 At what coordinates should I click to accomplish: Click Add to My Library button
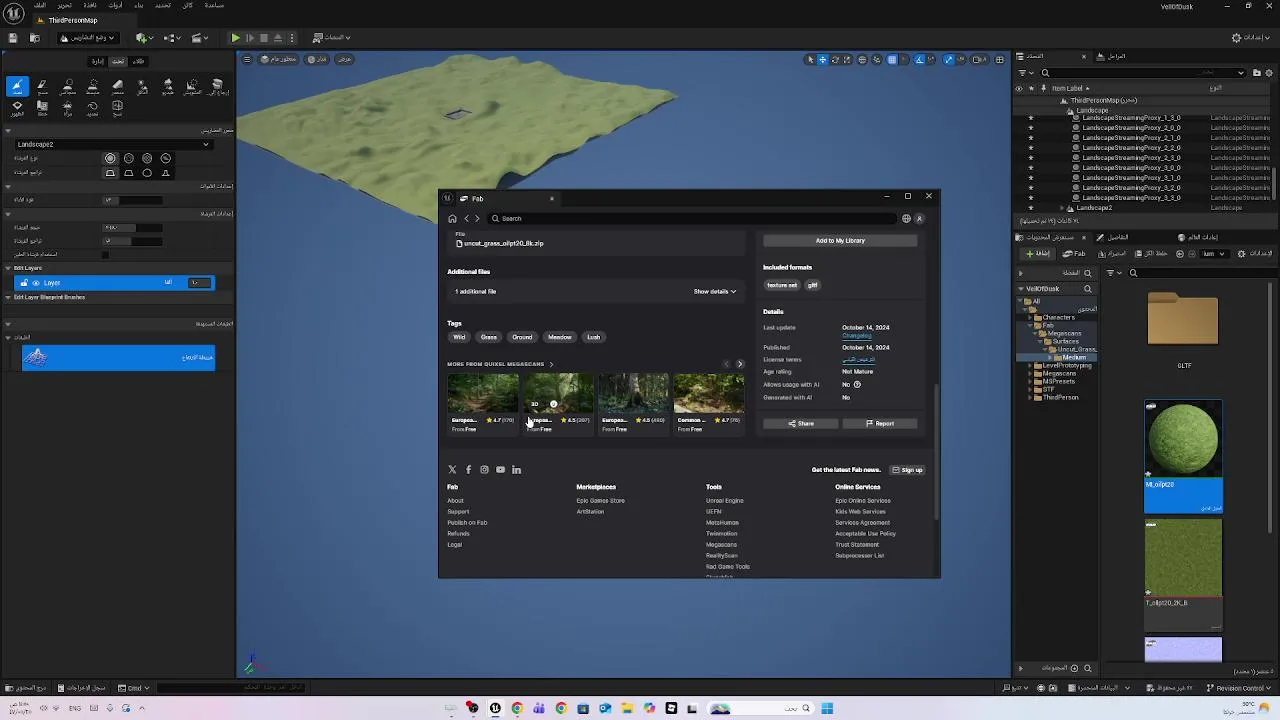(x=840, y=240)
